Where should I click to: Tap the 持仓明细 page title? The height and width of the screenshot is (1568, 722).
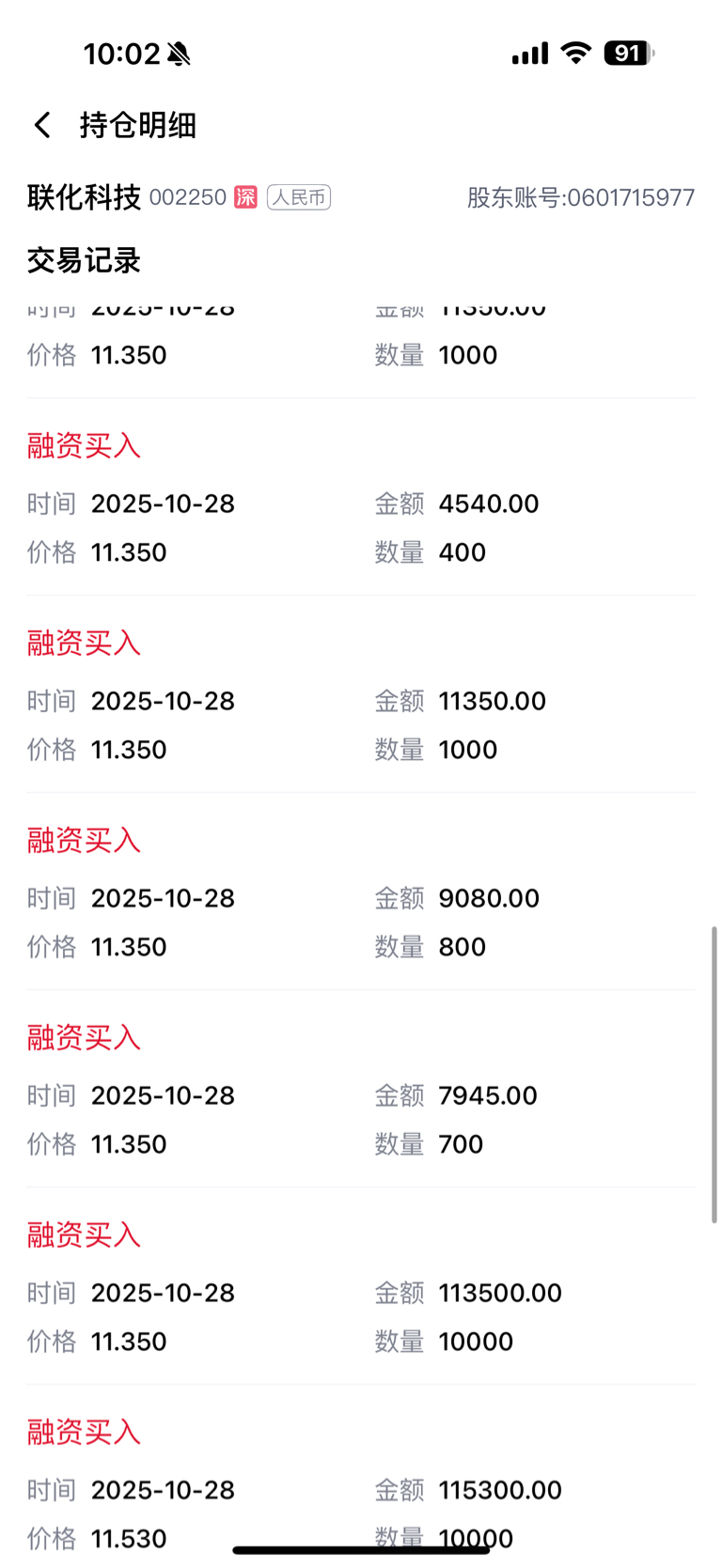[x=138, y=125]
